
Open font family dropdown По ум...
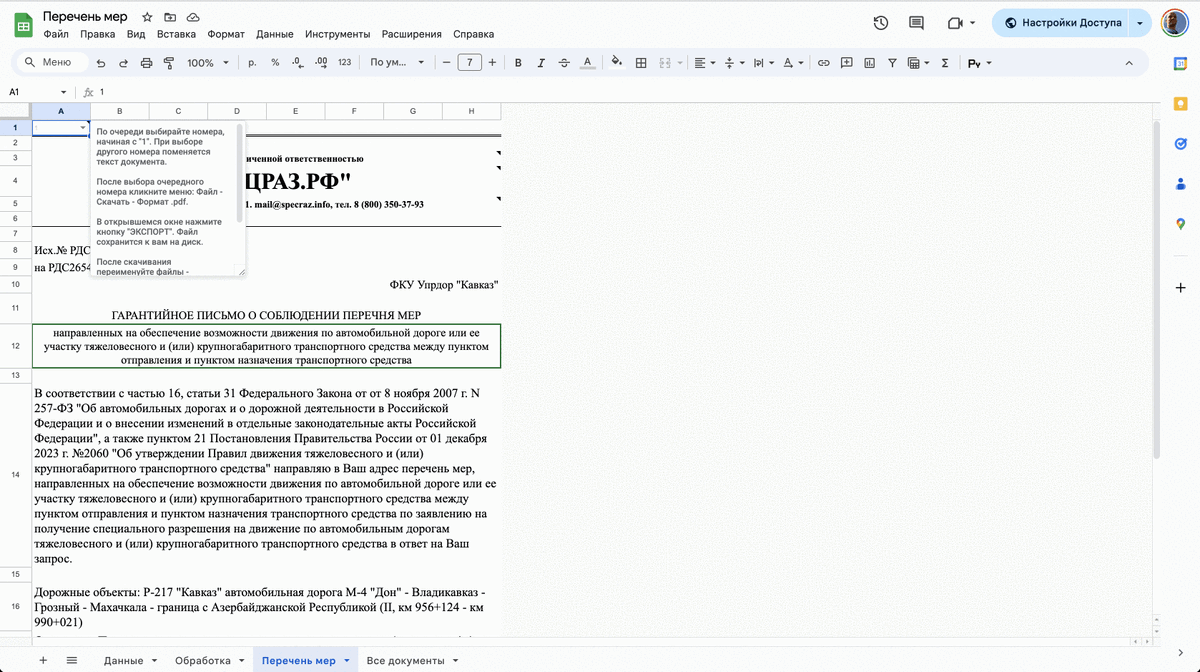click(397, 63)
